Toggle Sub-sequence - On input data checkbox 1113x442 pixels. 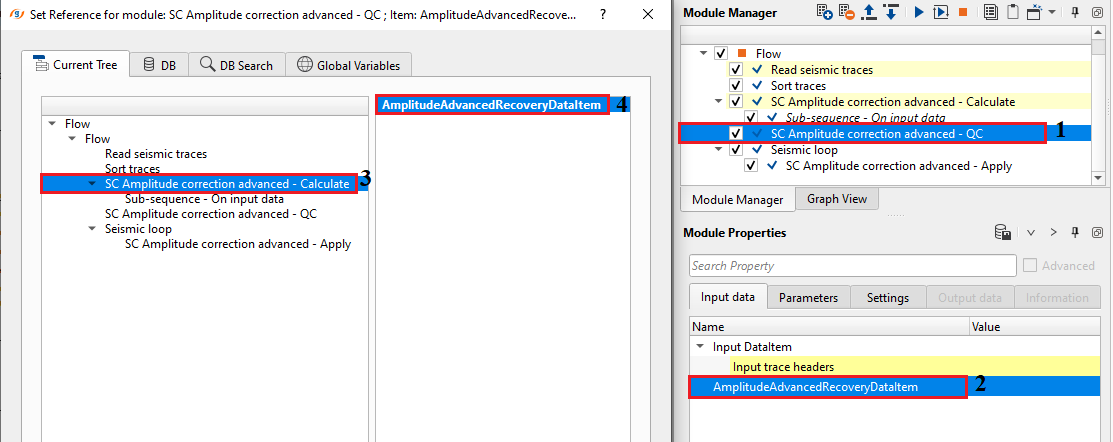pyautogui.click(x=751, y=117)
